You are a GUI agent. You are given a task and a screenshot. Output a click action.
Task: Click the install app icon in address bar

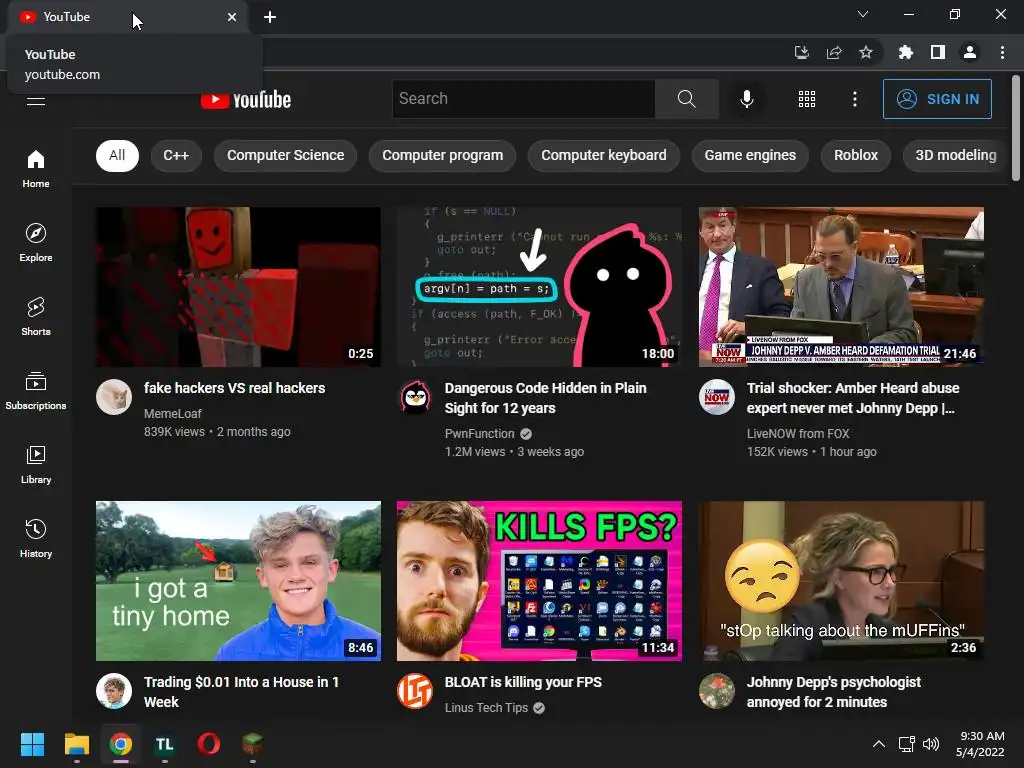[801, 52]
